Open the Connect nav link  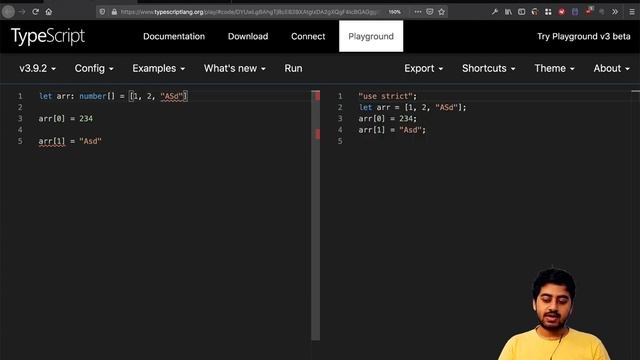point(308,36)
